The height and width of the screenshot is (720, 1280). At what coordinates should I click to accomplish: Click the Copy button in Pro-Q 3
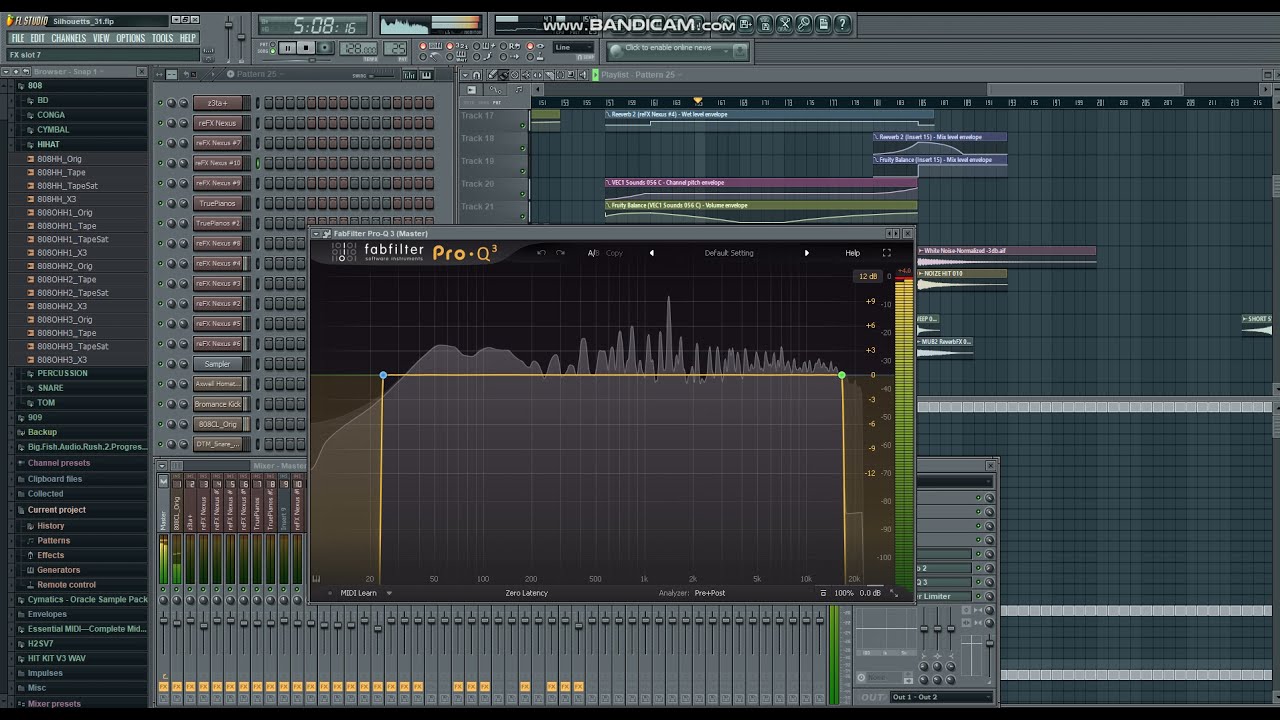click(614, 253)
